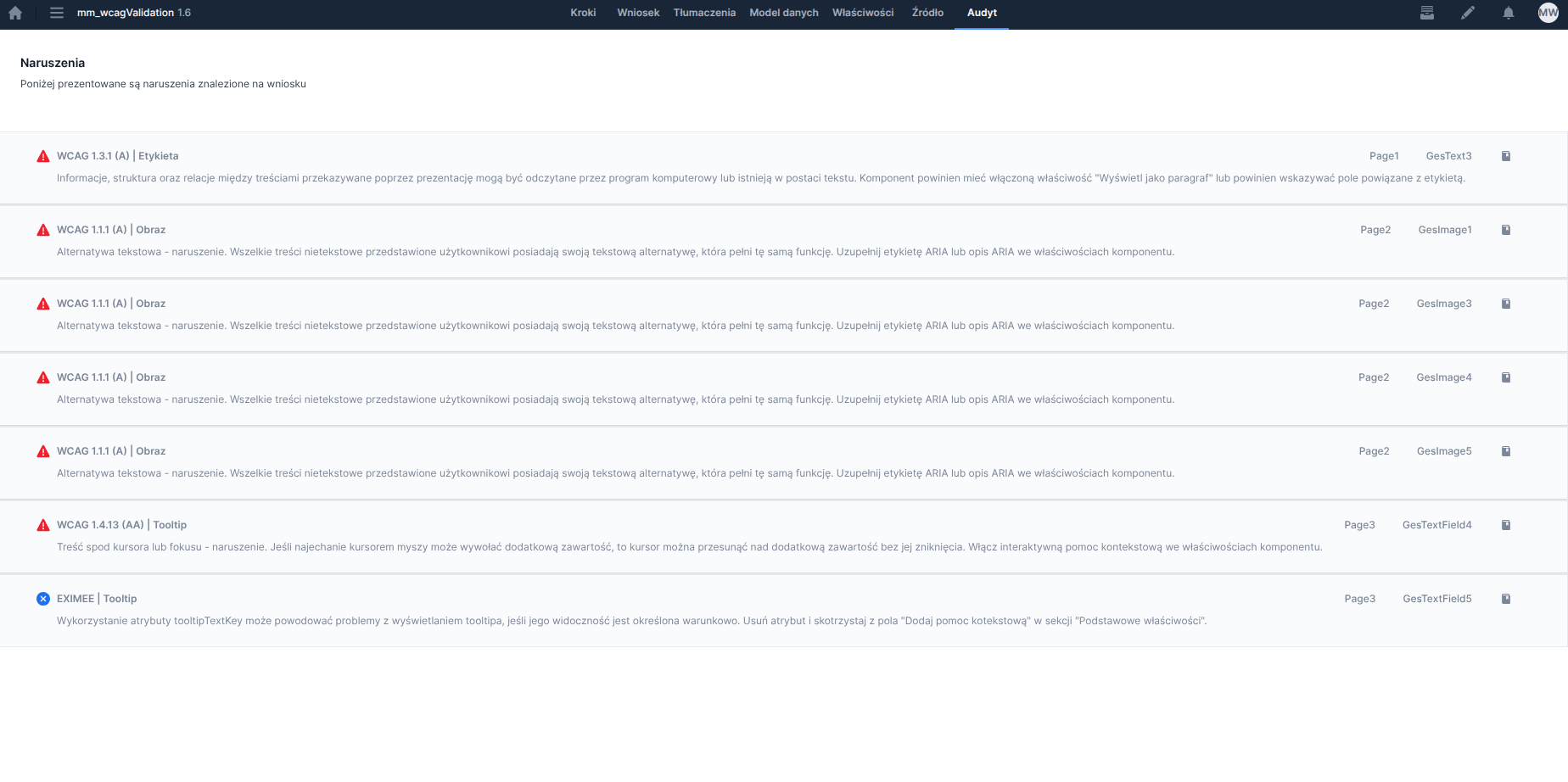Open the archive drawer icon in header
Viewport: 1568px width, 782px height.
(1427, 13)
